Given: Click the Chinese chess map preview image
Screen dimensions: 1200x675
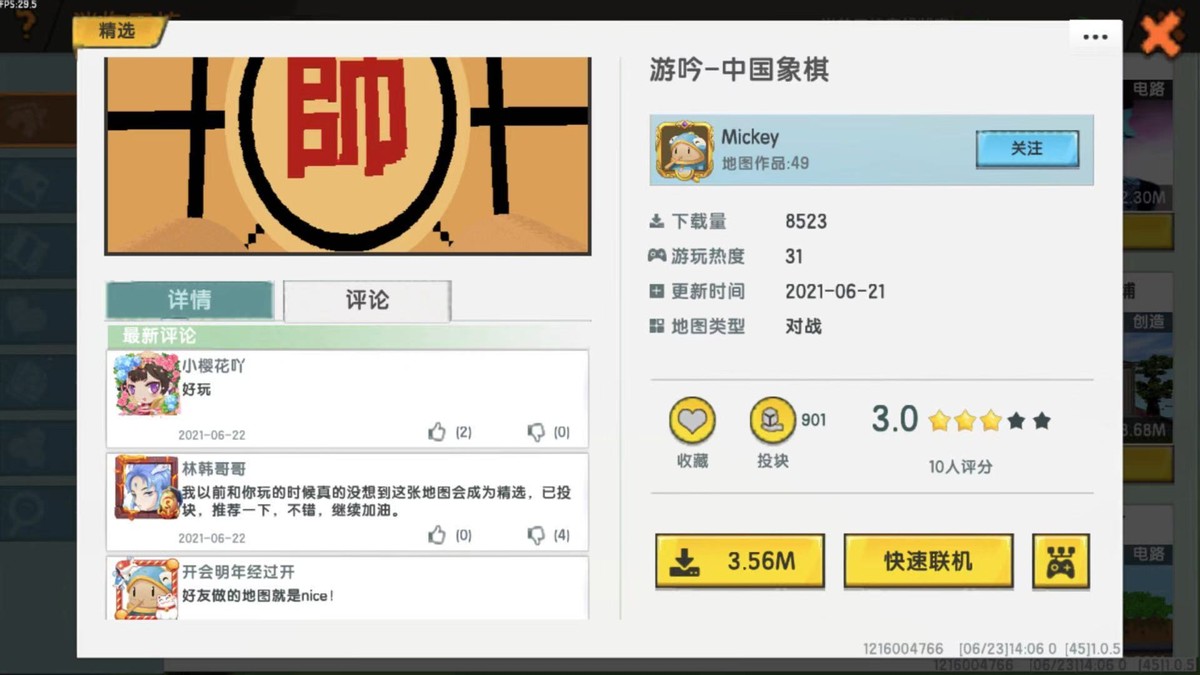Looking at the screenshot, I should pyautogui.click(x=347, y=155).
